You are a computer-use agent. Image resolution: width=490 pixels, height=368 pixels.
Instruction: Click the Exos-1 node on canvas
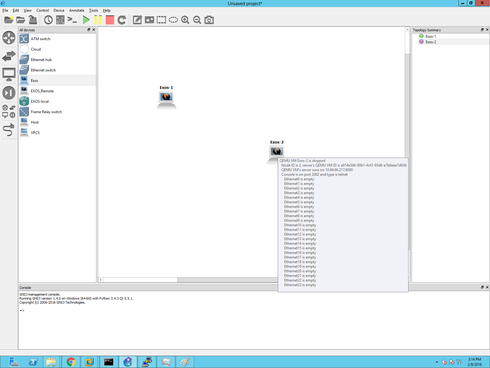(x=166, y=100)
